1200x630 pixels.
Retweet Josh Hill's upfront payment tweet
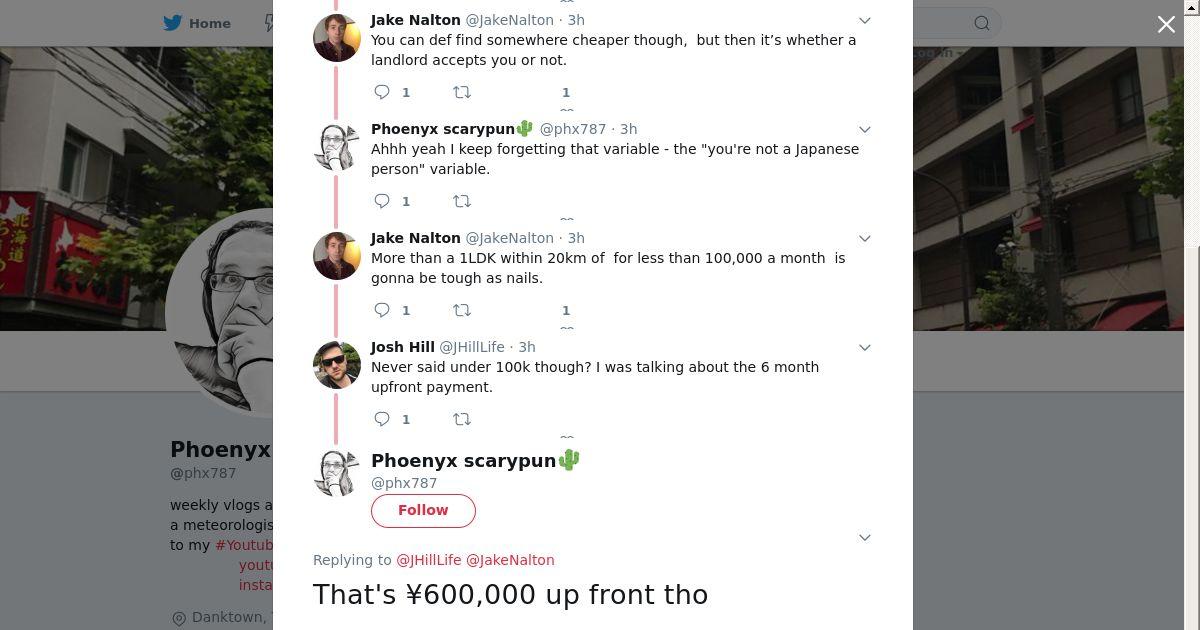(462, 419)
